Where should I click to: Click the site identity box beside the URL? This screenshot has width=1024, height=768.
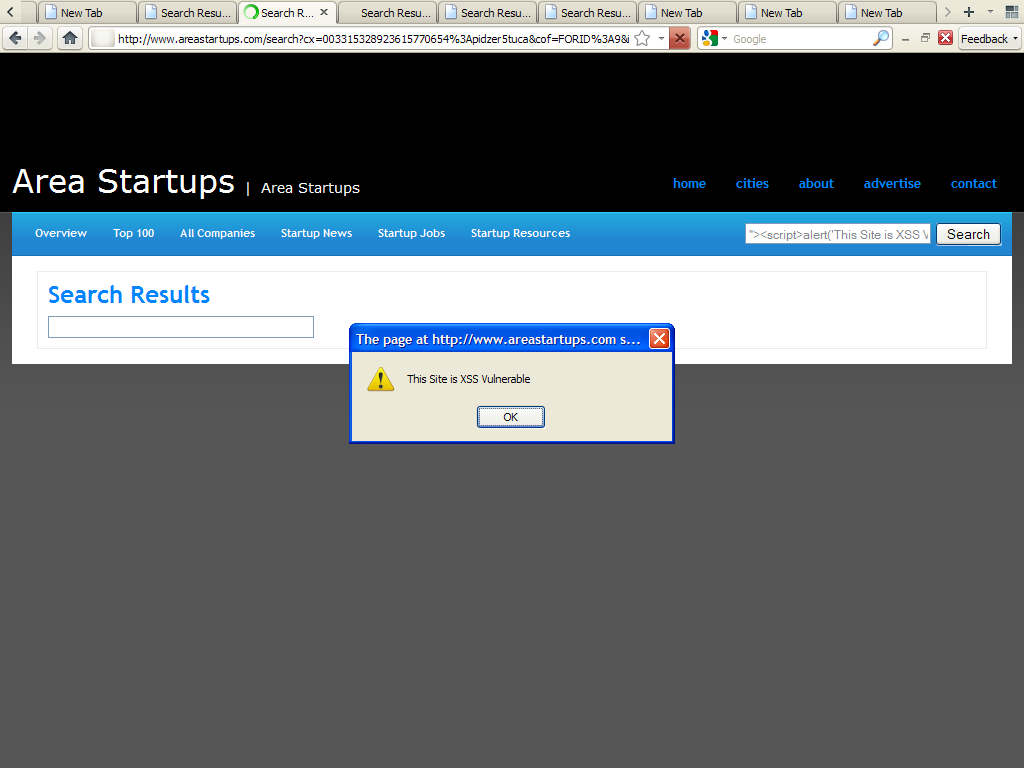click(103, 39)
